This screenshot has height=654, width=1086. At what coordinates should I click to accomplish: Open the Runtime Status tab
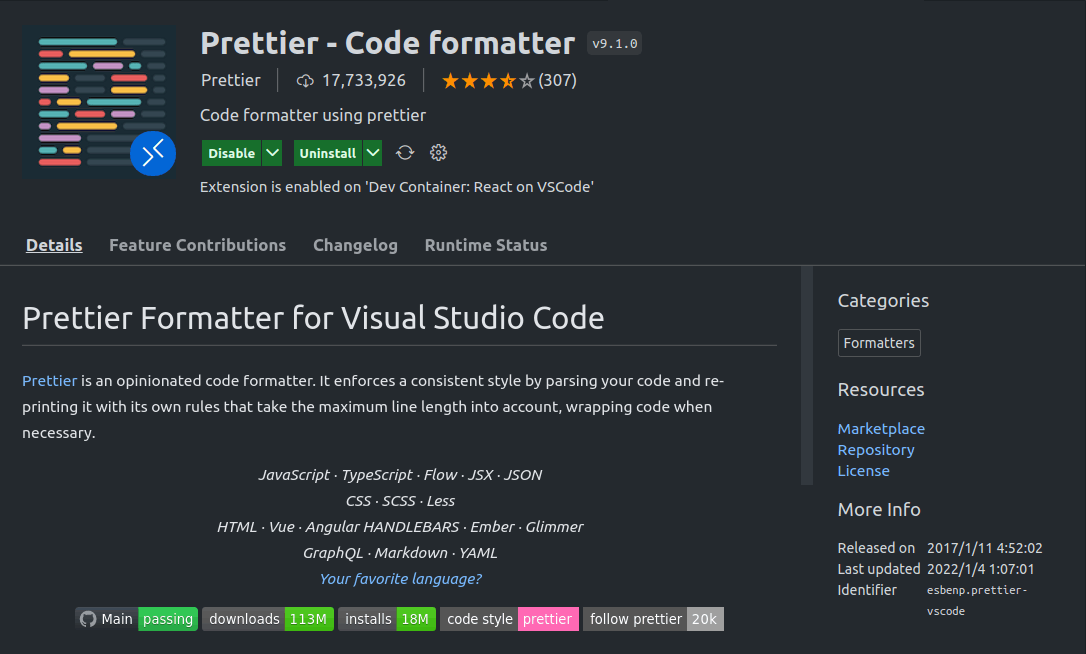tap(486, 245)
